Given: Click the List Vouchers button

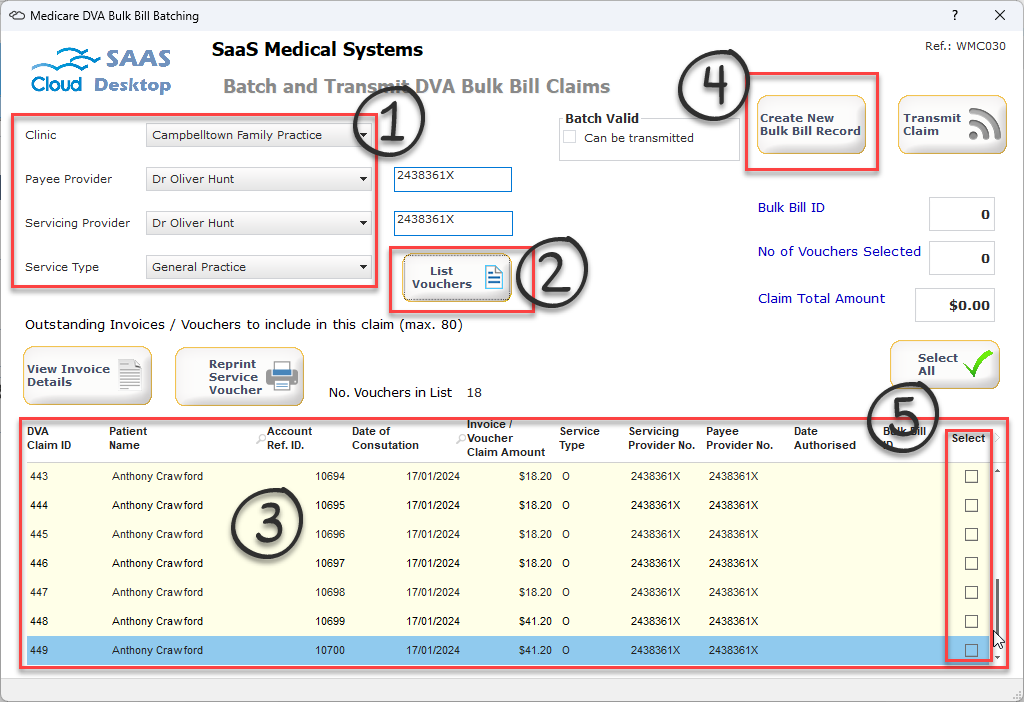Looking at the screenshot, I should pos(456,278).
